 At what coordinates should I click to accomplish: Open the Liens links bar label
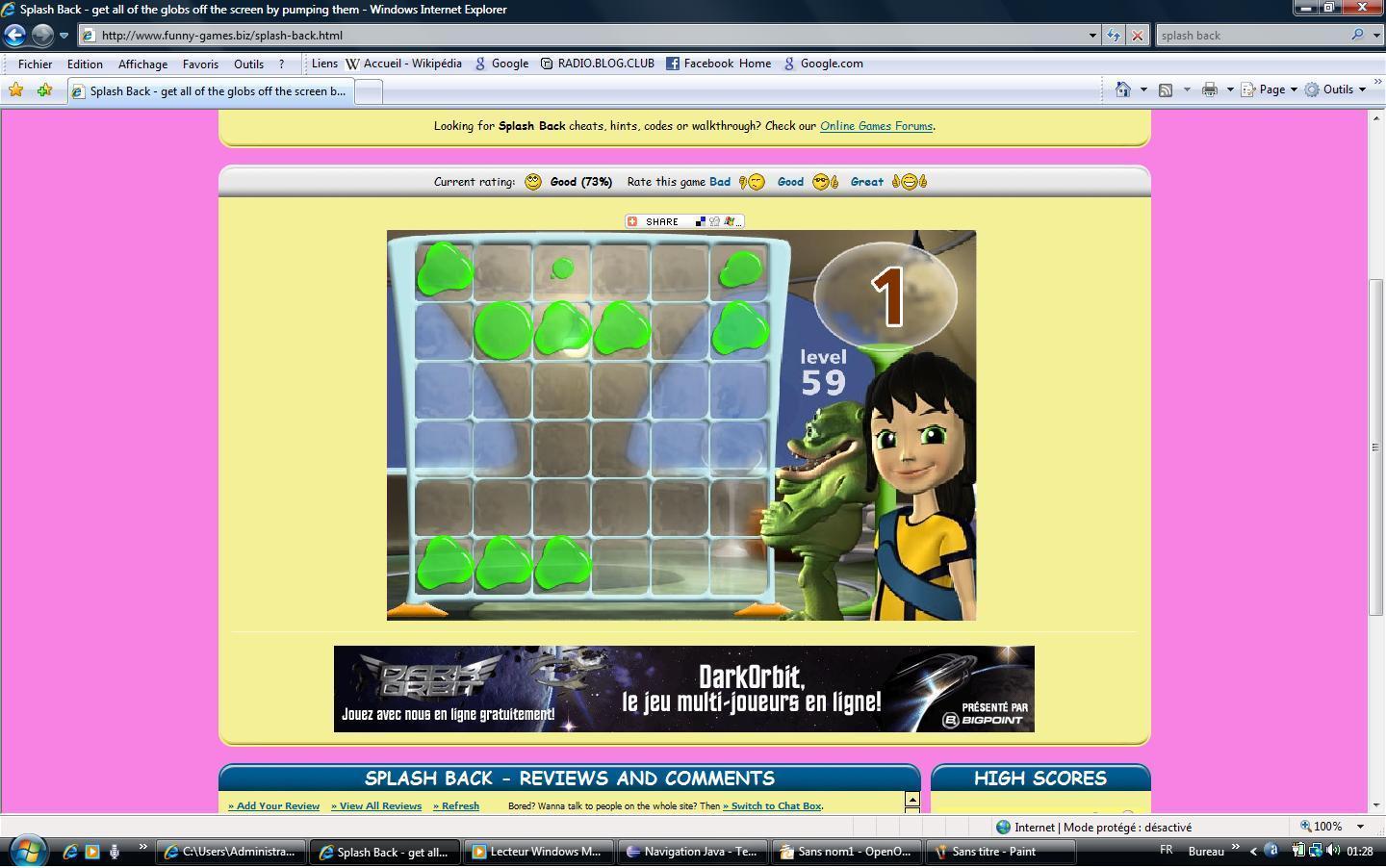324,64
